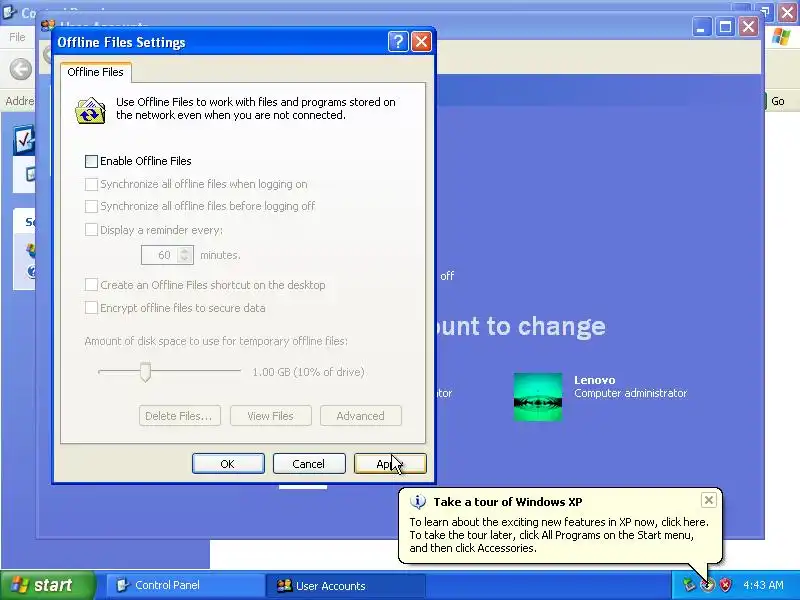Click the tour balloon info icon

(417, 502)
